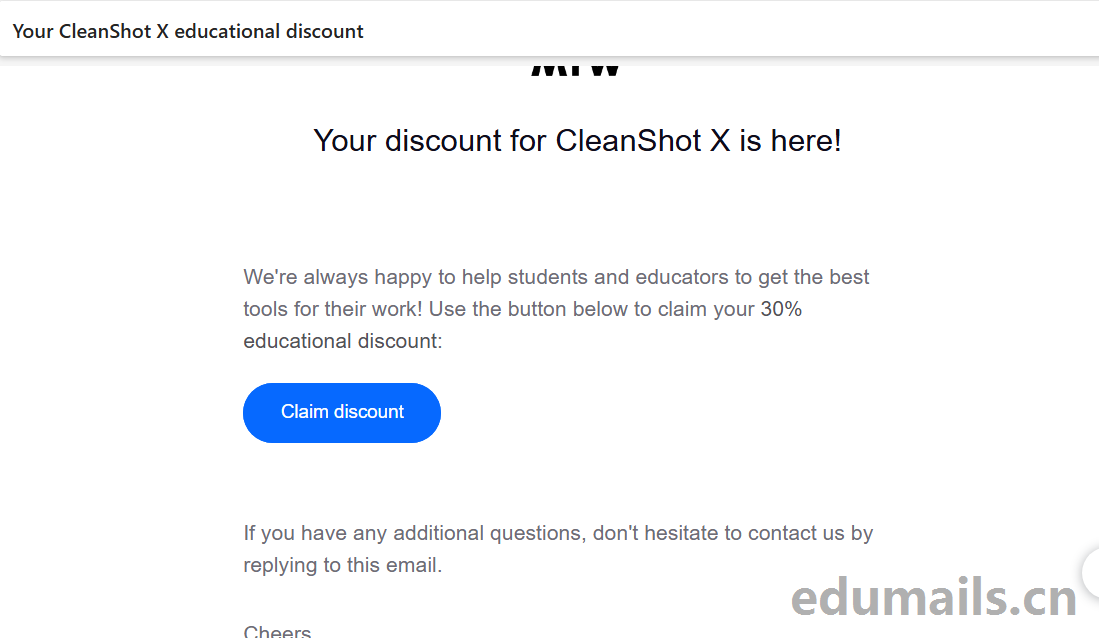Click the words 'get the best' in first line
The image size is (1099, 638).
coord(814,278)
